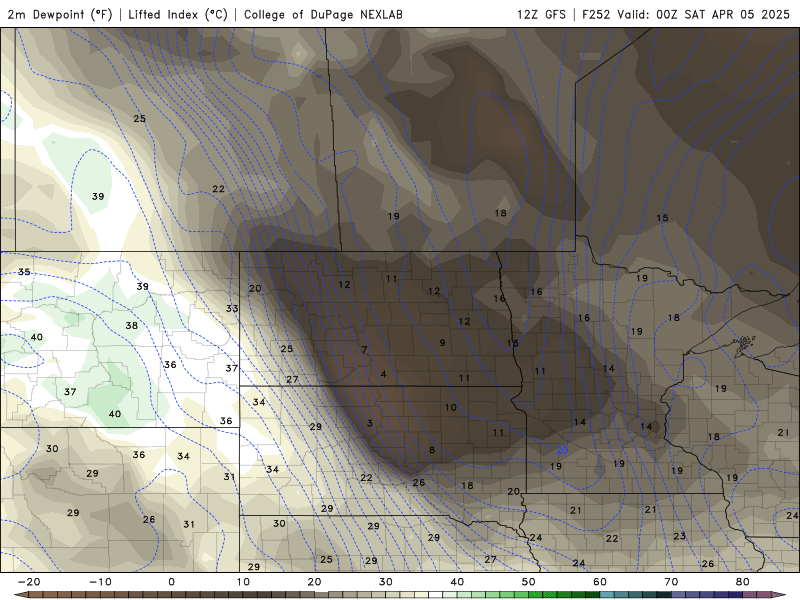Viewport: 800px width, 600px height.
Task: Click the 'F252' forecast hour label
Action: point(596,14)
